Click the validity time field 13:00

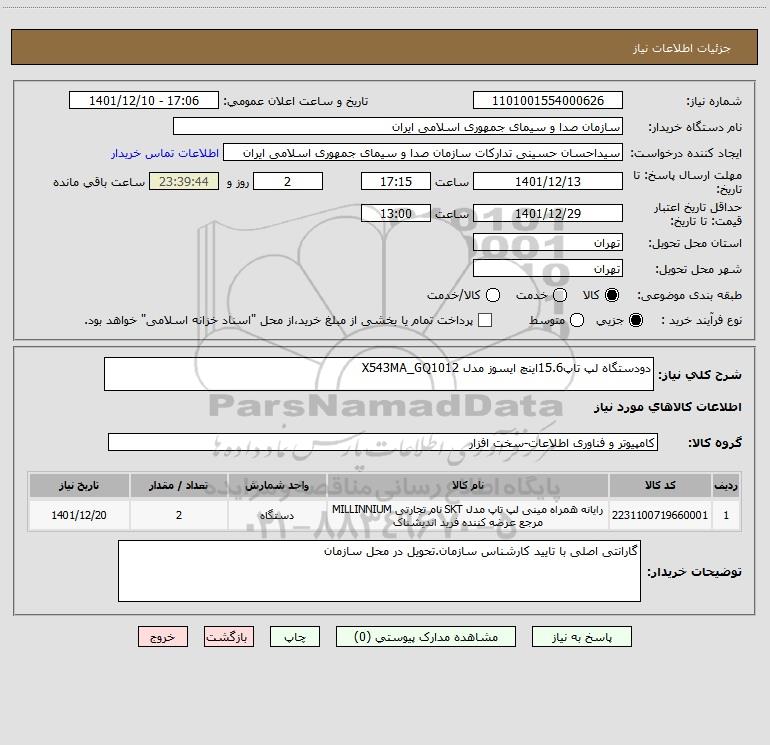pyautogui.click(x=396, y=214)
